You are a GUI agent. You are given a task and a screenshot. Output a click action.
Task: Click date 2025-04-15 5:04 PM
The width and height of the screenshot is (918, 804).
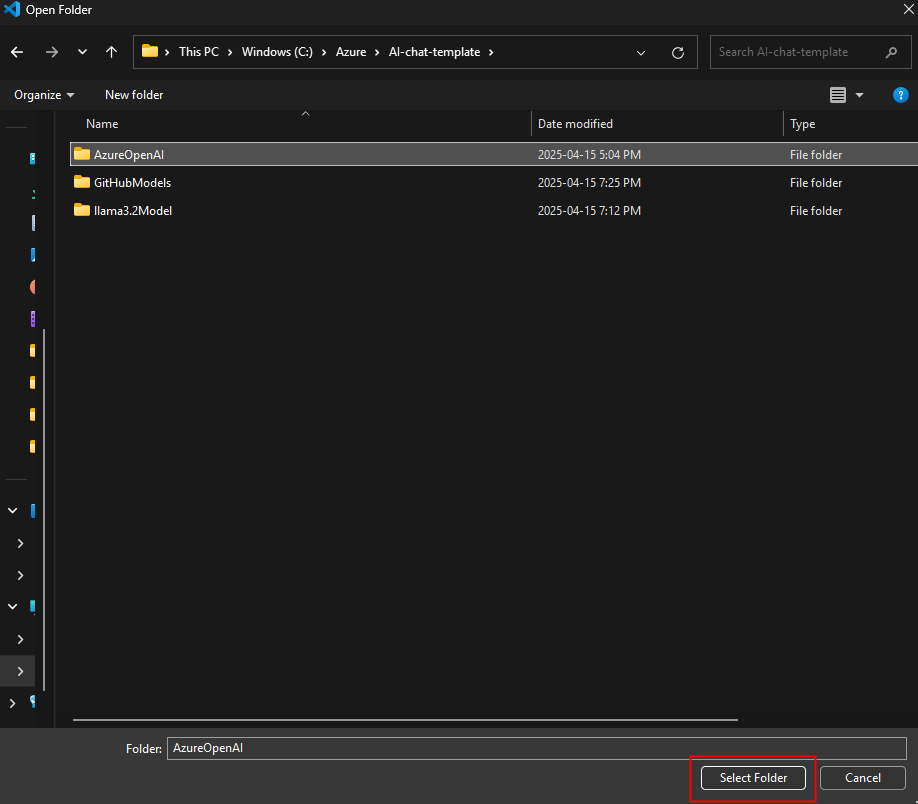[x=589, y=155]
